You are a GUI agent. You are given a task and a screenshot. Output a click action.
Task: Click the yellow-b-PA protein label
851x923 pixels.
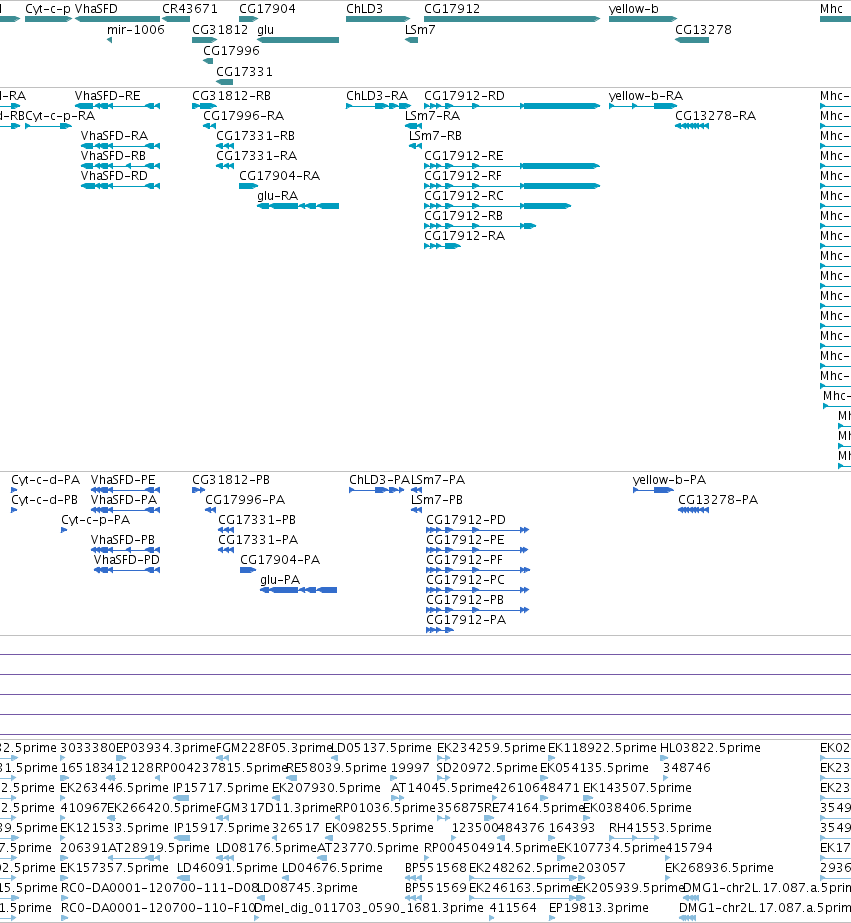[669, 480]
